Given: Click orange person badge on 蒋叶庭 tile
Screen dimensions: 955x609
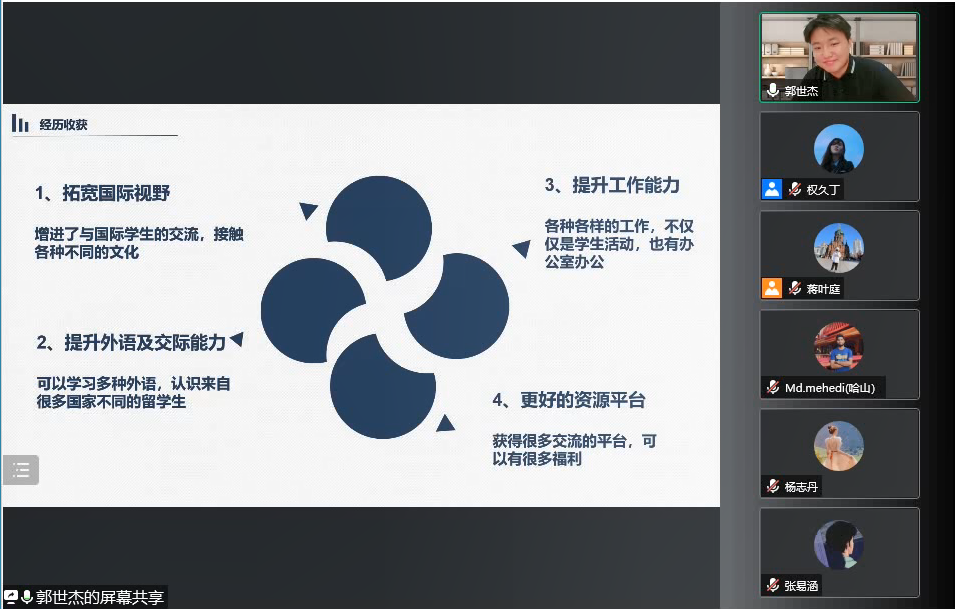Looking at the screenshot, I should (772, 288).
